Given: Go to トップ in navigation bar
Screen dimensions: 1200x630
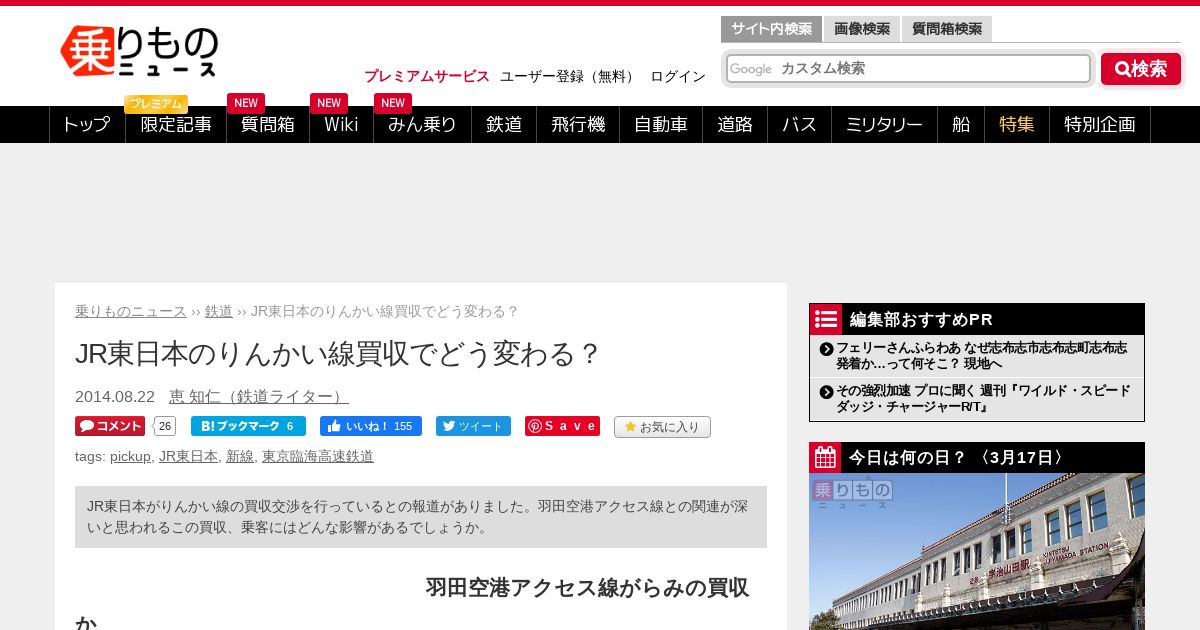Looking at the screenshot, I should 87,124.
